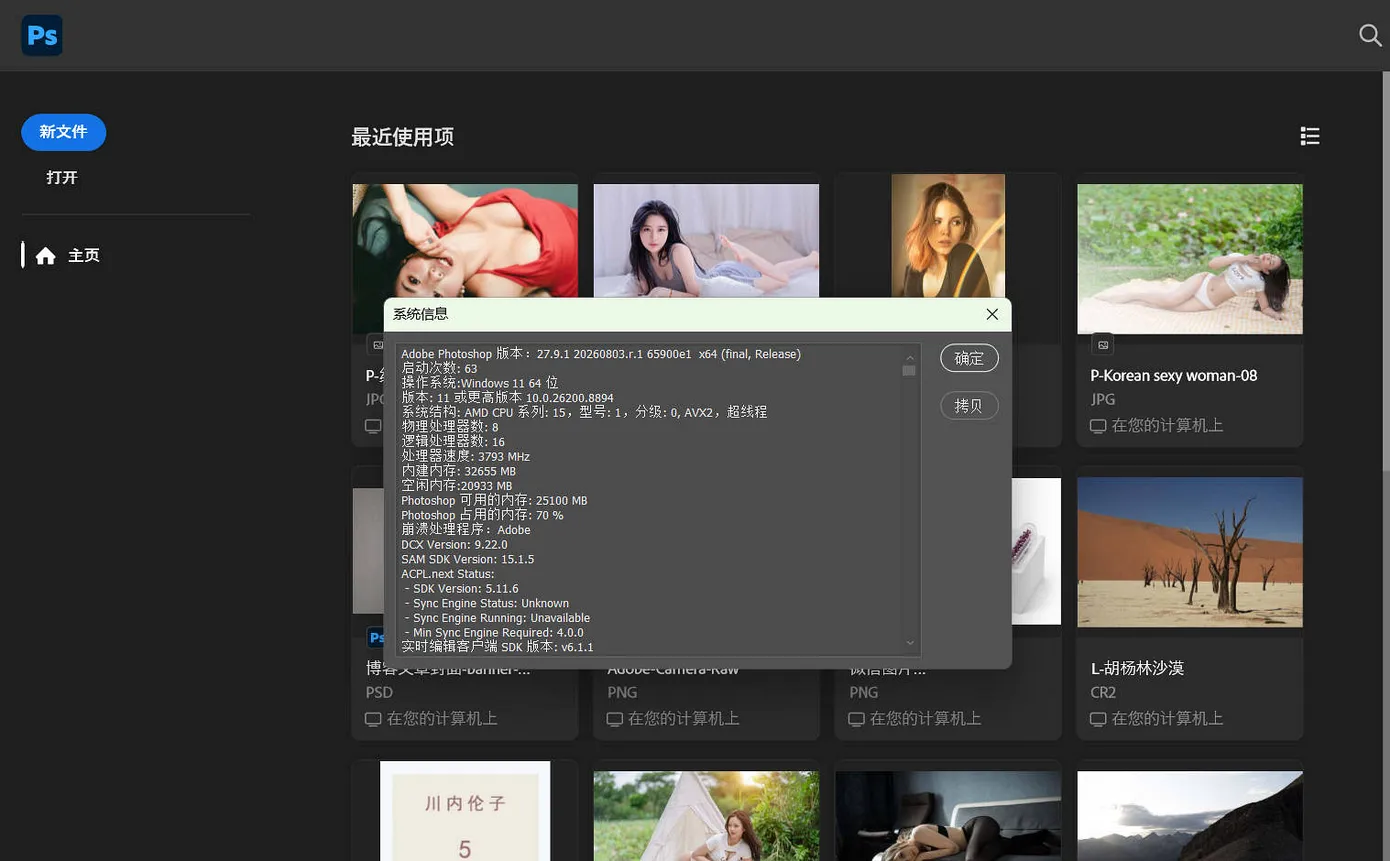Click the 处理器速度: 3793 MHz line
1390x861 pixels.
tap(466, 457)
